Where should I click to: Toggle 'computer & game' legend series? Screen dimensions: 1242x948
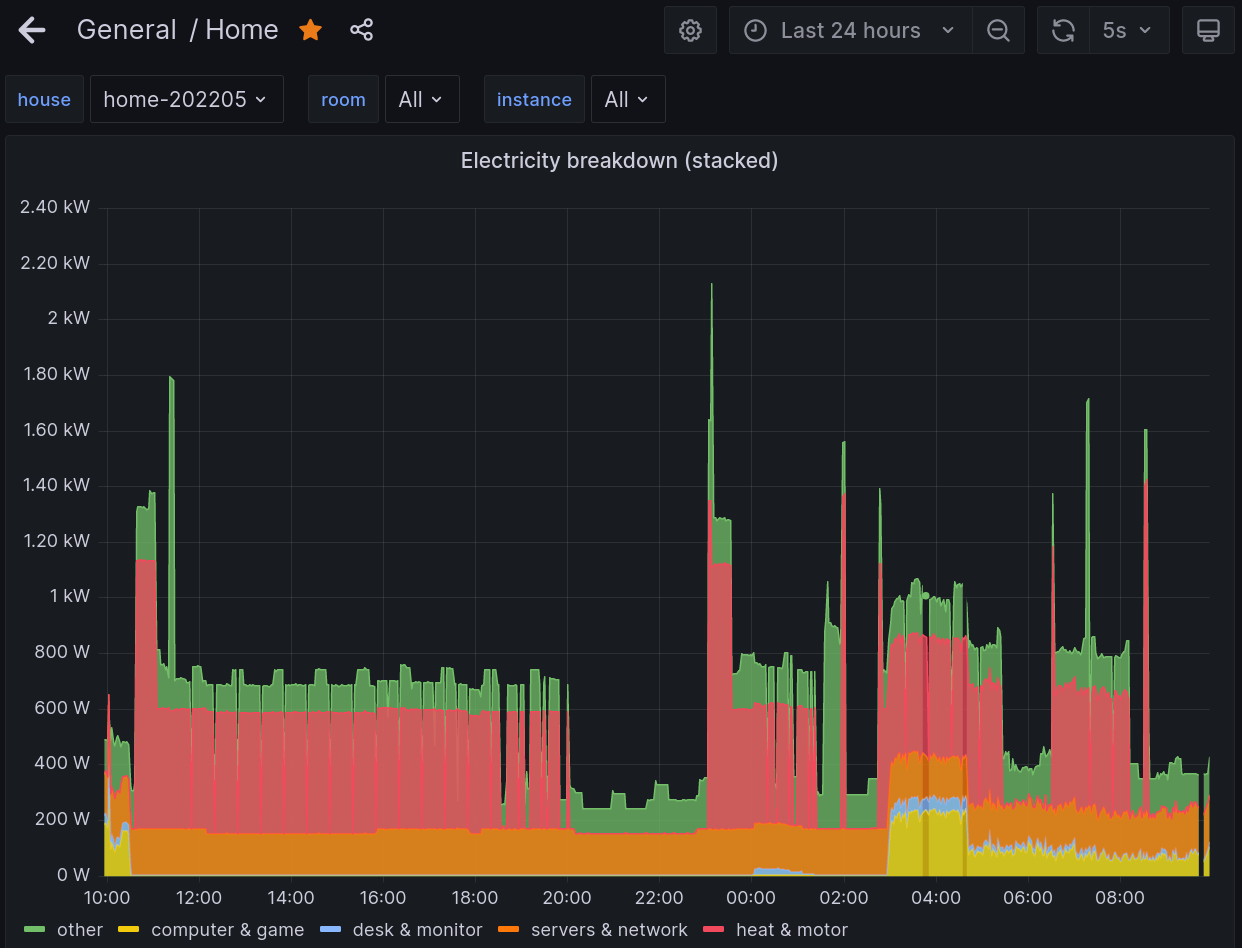click(x=227, y=930)
